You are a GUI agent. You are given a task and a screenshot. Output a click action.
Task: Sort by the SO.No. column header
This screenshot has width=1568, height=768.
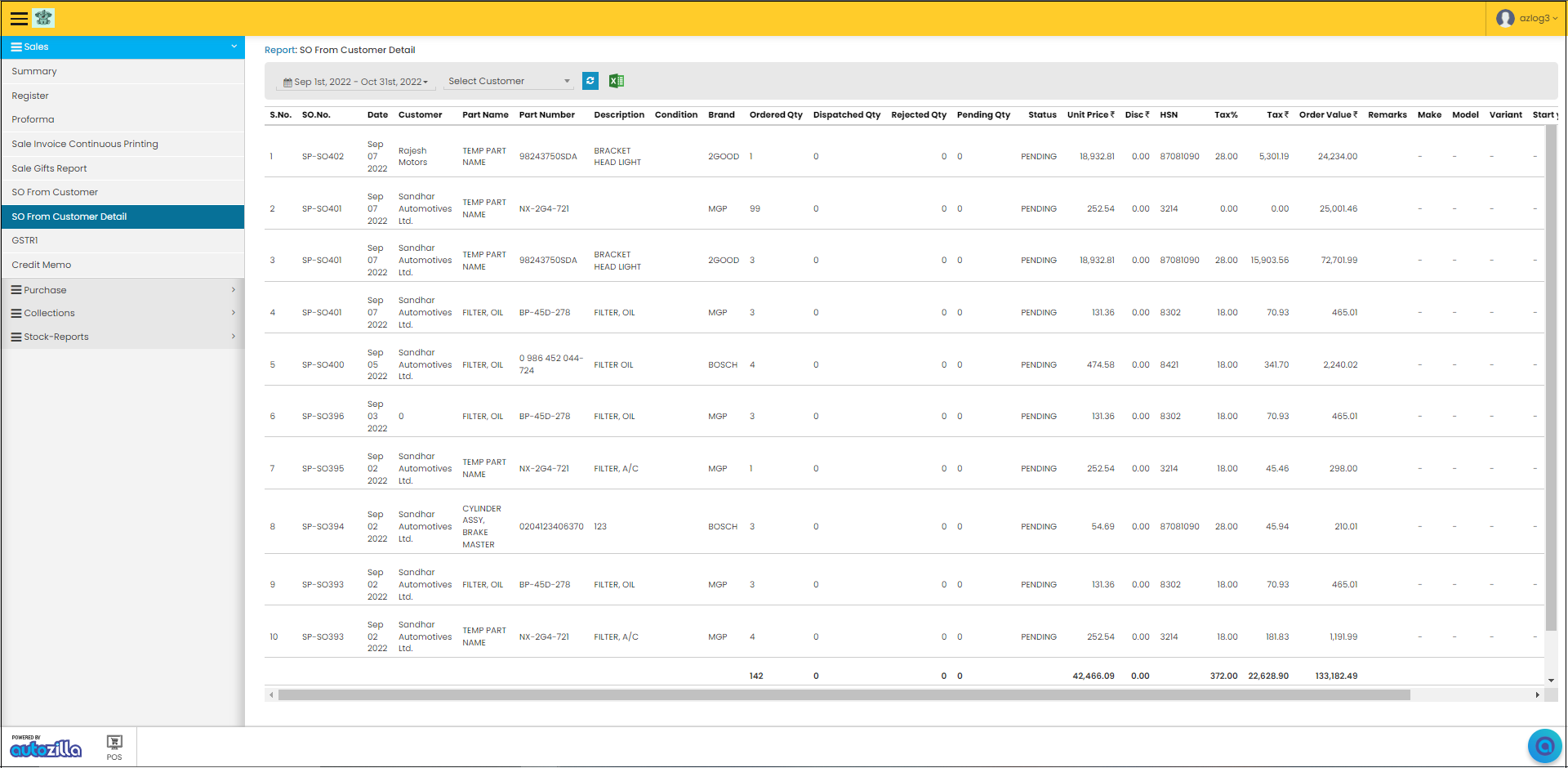[316, 115]
